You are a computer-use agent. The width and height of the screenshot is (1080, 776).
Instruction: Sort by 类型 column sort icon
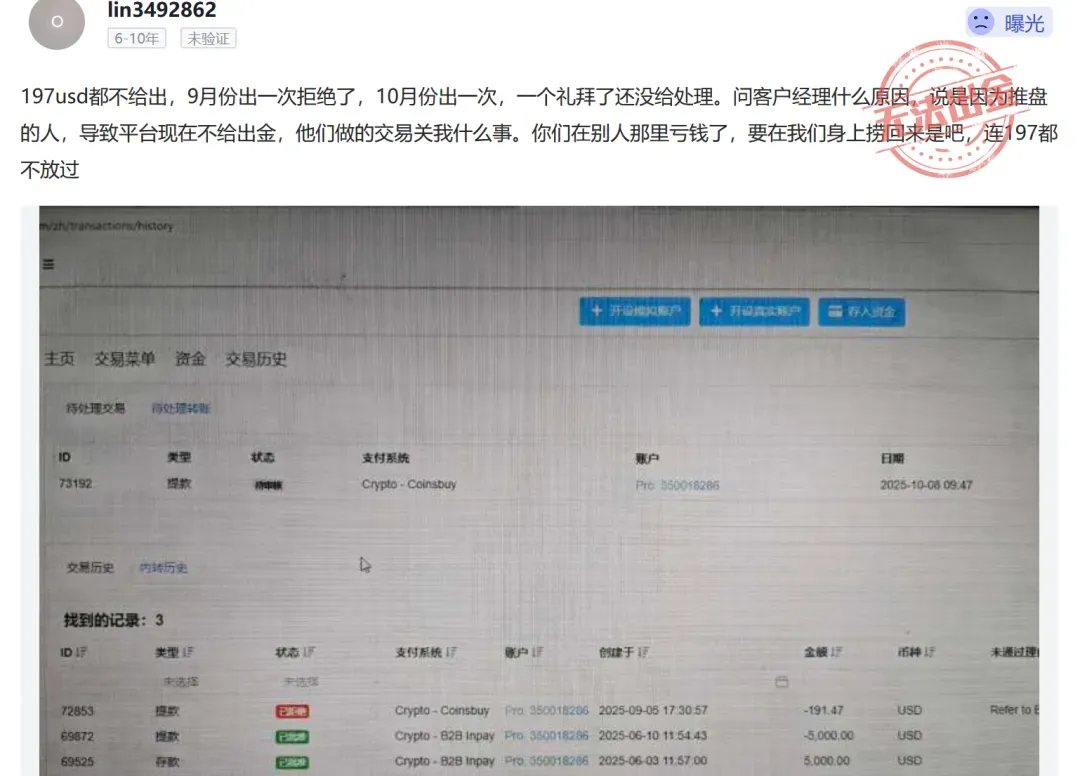click(188, 652)
